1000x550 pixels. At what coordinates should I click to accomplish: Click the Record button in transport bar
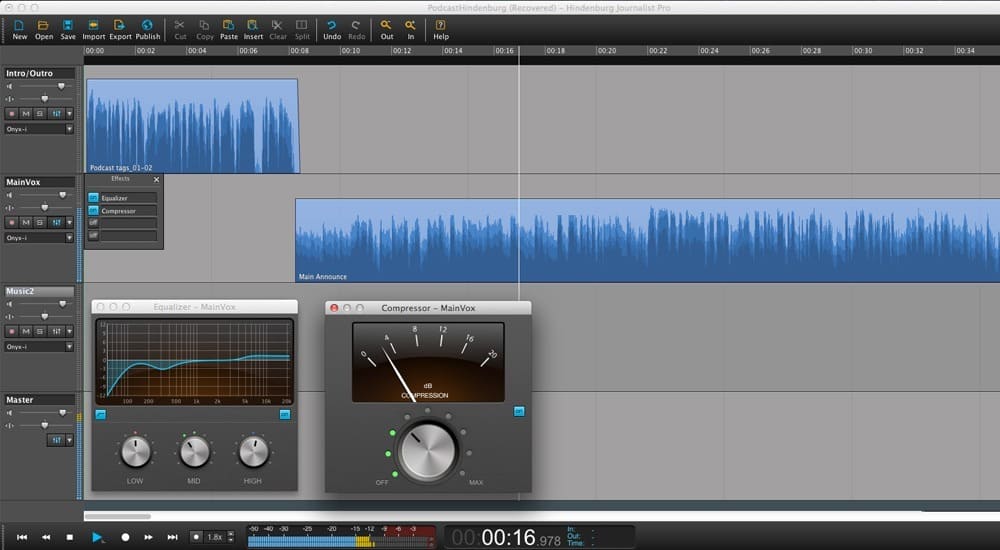[125, 537]
